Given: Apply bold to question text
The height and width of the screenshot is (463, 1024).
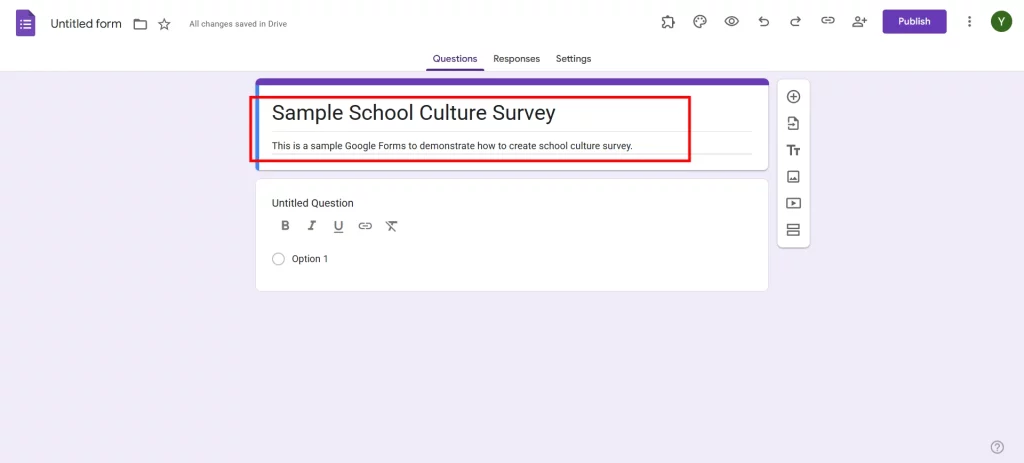Looking at the screenshot, I should point(285,226).
